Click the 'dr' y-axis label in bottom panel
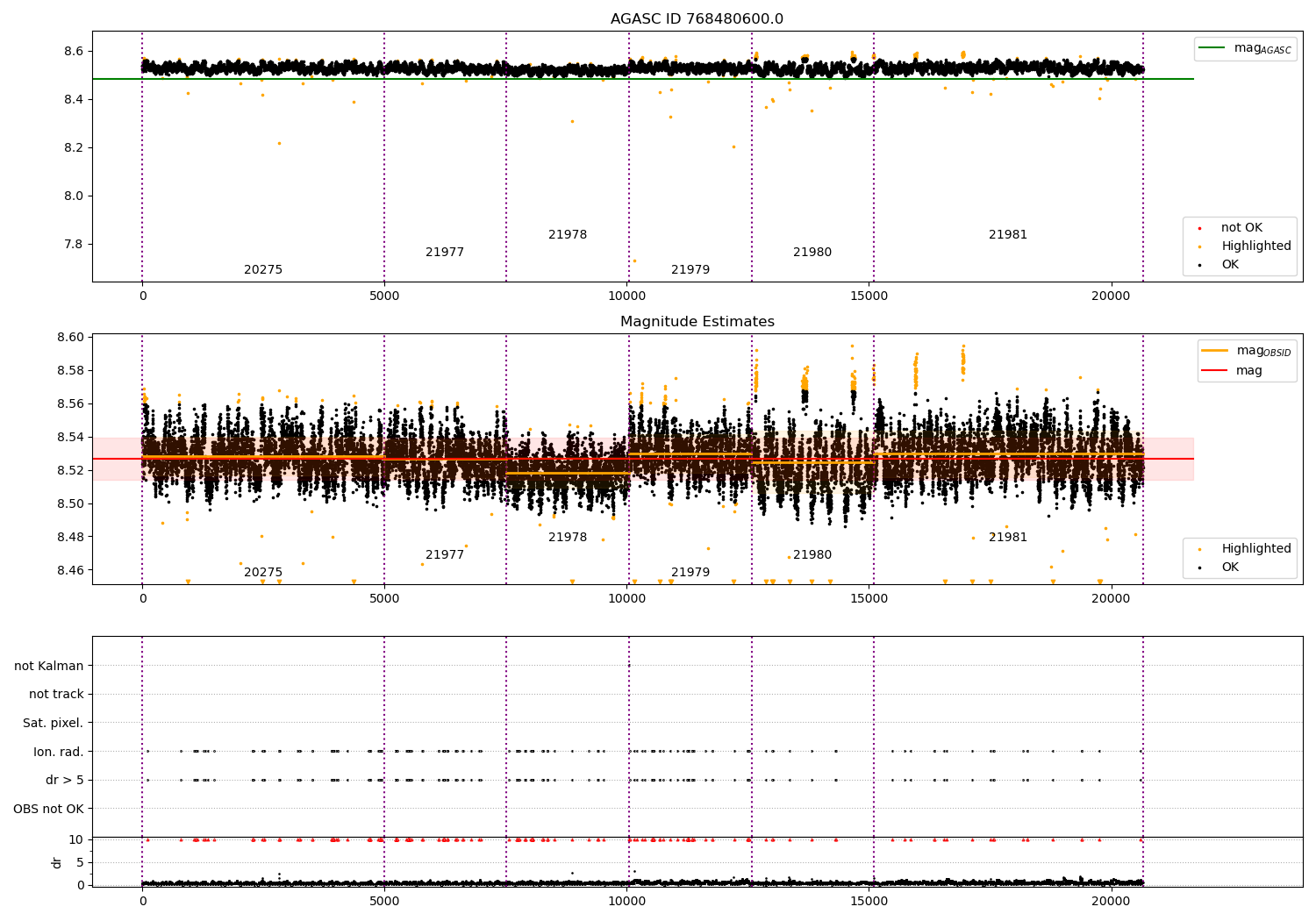 point(57,862)
